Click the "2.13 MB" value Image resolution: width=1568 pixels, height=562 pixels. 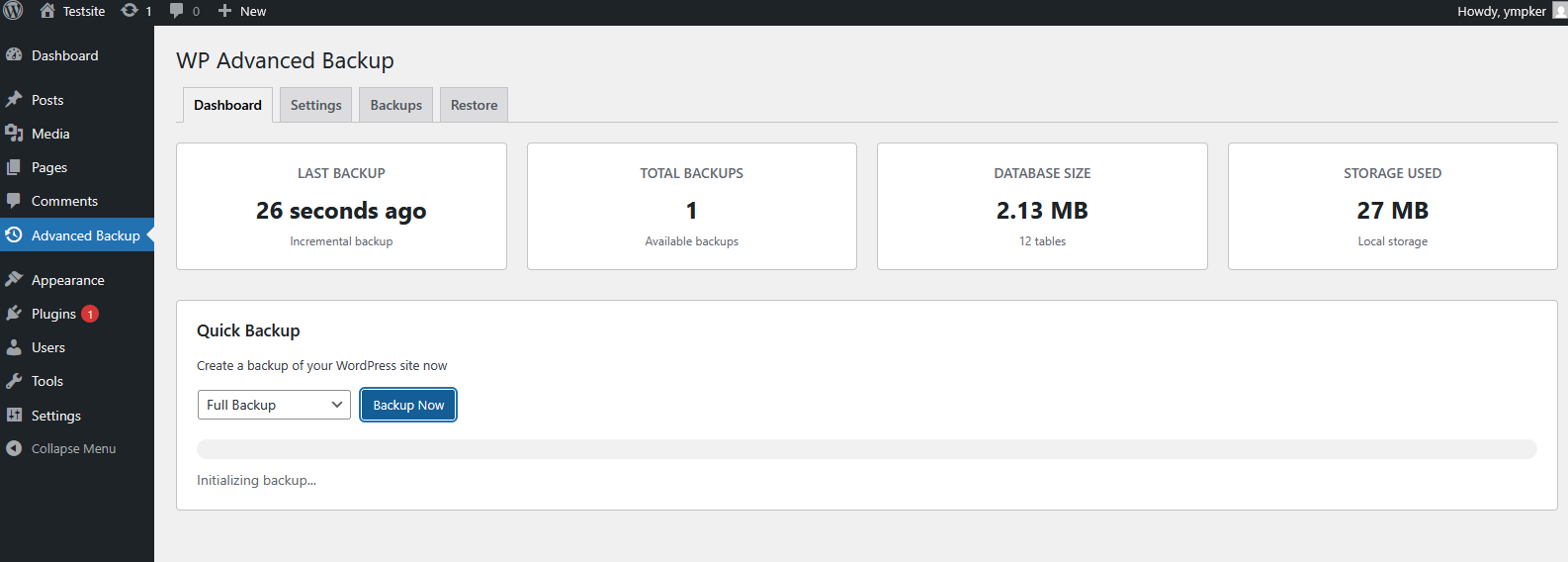[x=1042, y=211]
